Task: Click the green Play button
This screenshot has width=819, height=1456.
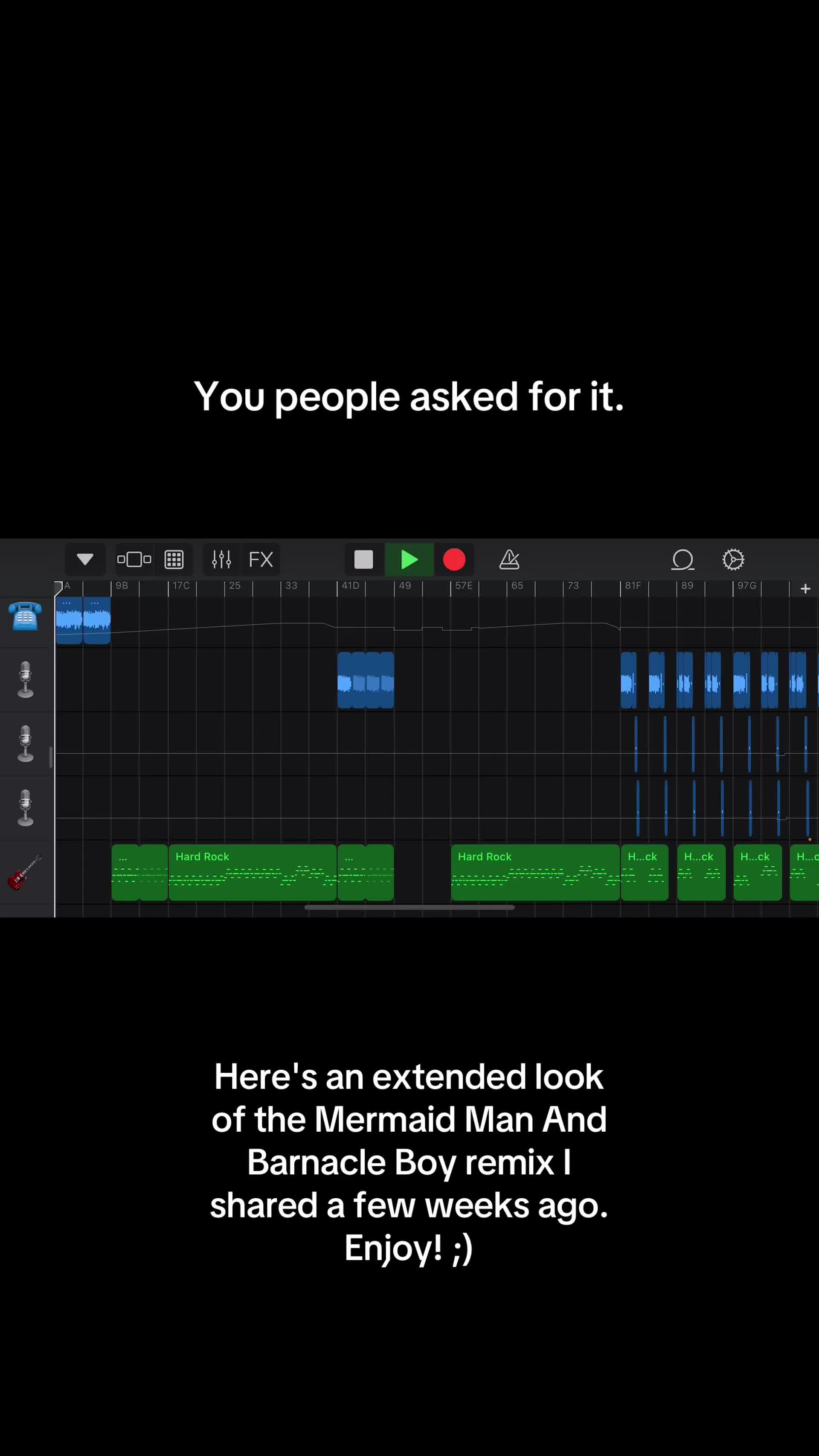Action: 409,559
